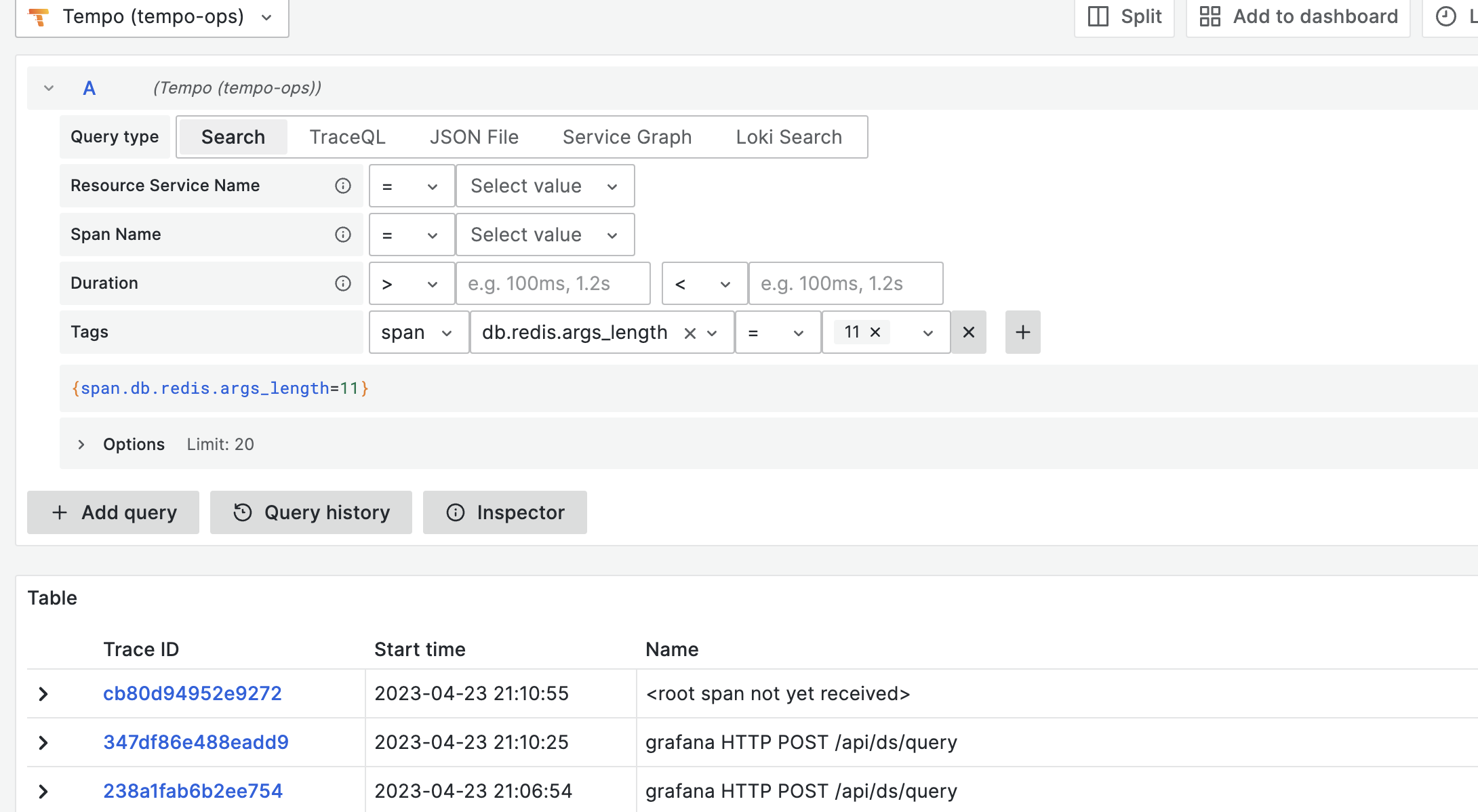
Task: Open the tag value dropdown showing 11
Action: (927, 332)
